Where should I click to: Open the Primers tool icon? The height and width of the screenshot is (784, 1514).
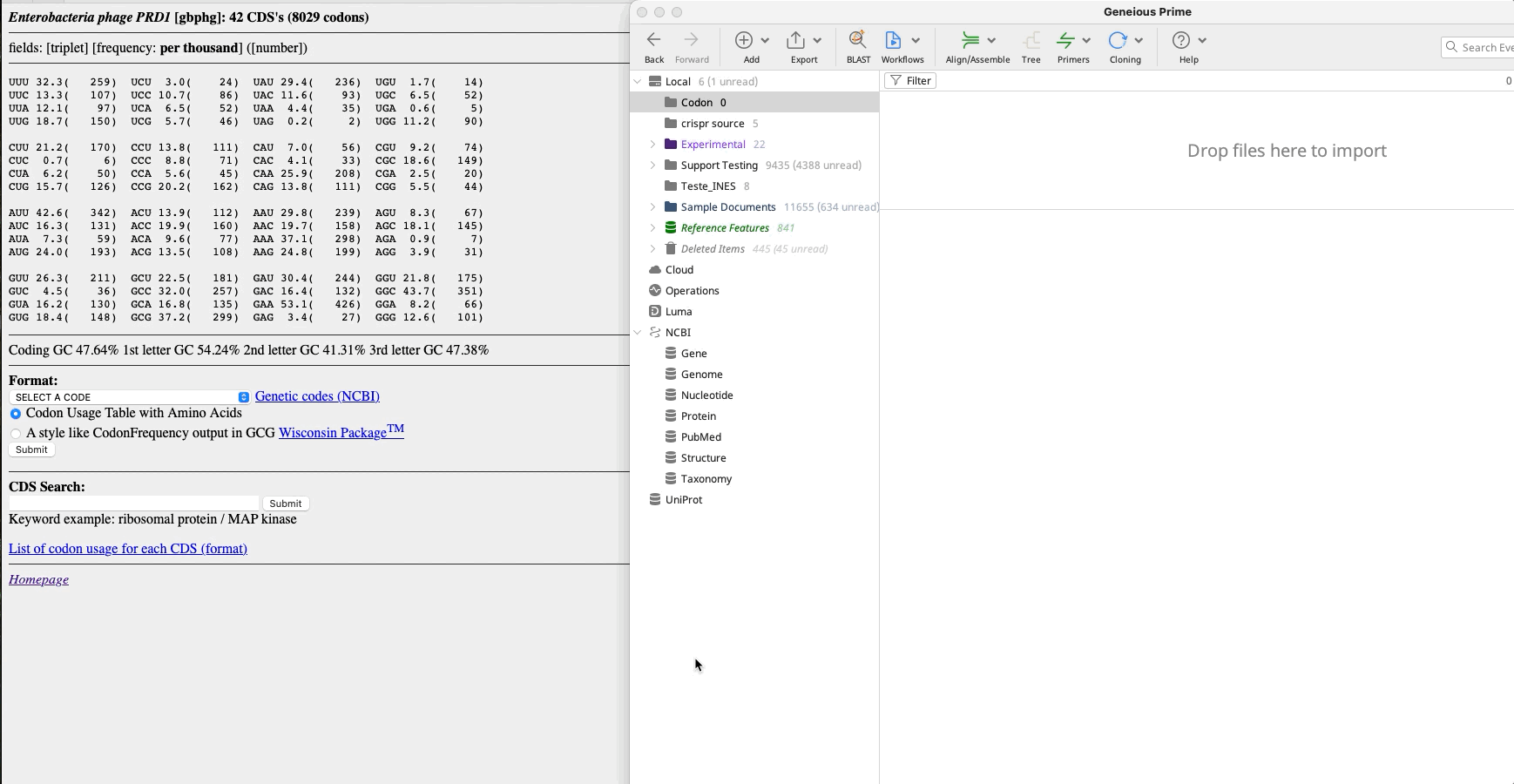[x=1065, y=40]
